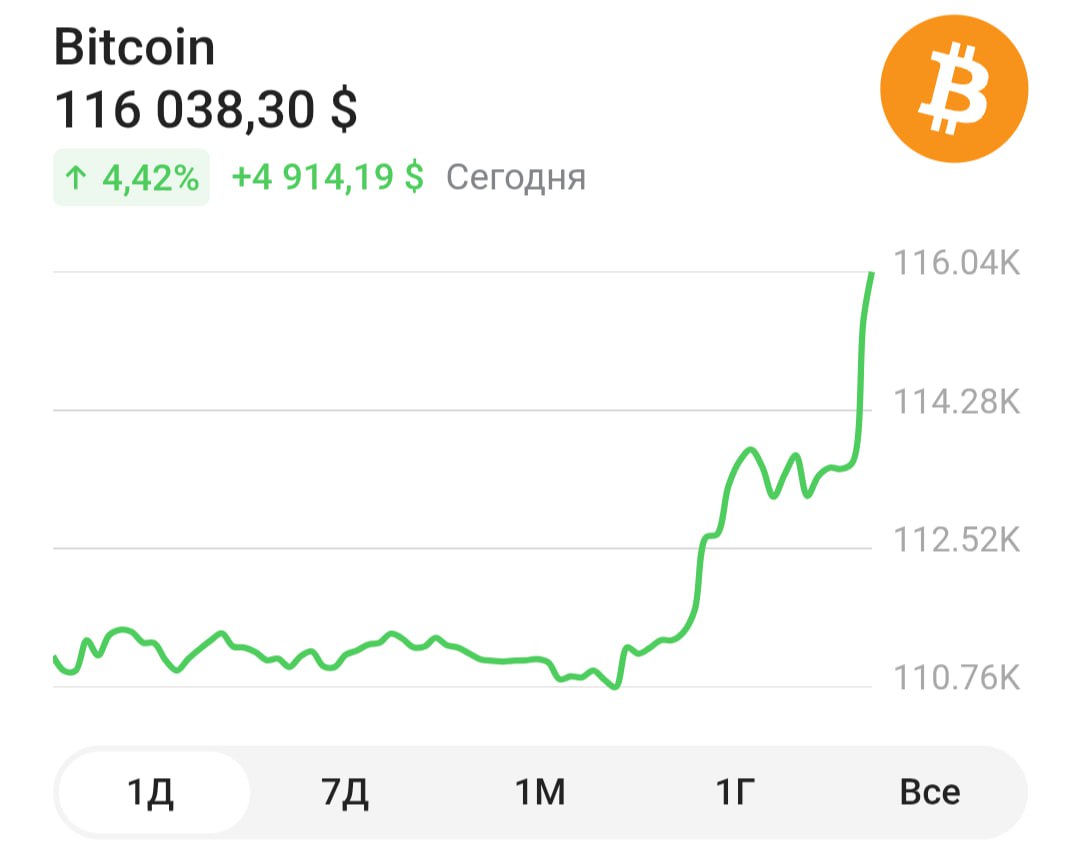
Task: Tap the Сегодня period label
Action: [515, 178]
